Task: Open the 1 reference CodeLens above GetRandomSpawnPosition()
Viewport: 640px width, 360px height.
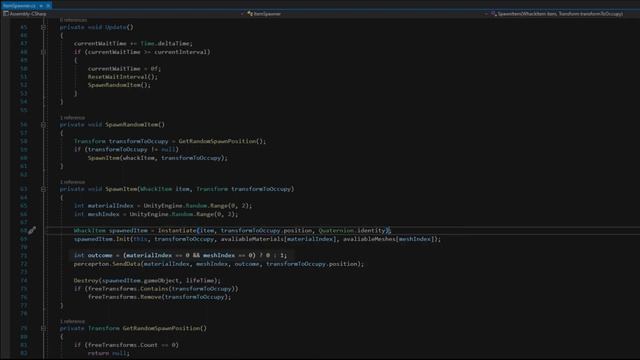Action: [73, 322]
